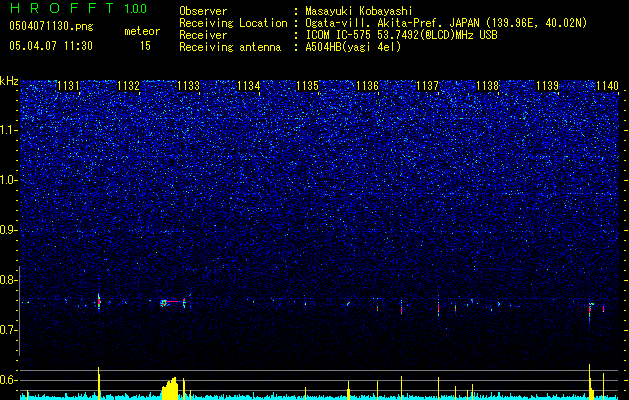Click time marker 1131
Image resolution: width=629 pixels, height=400 pixels.
click(x=69, y=85)
